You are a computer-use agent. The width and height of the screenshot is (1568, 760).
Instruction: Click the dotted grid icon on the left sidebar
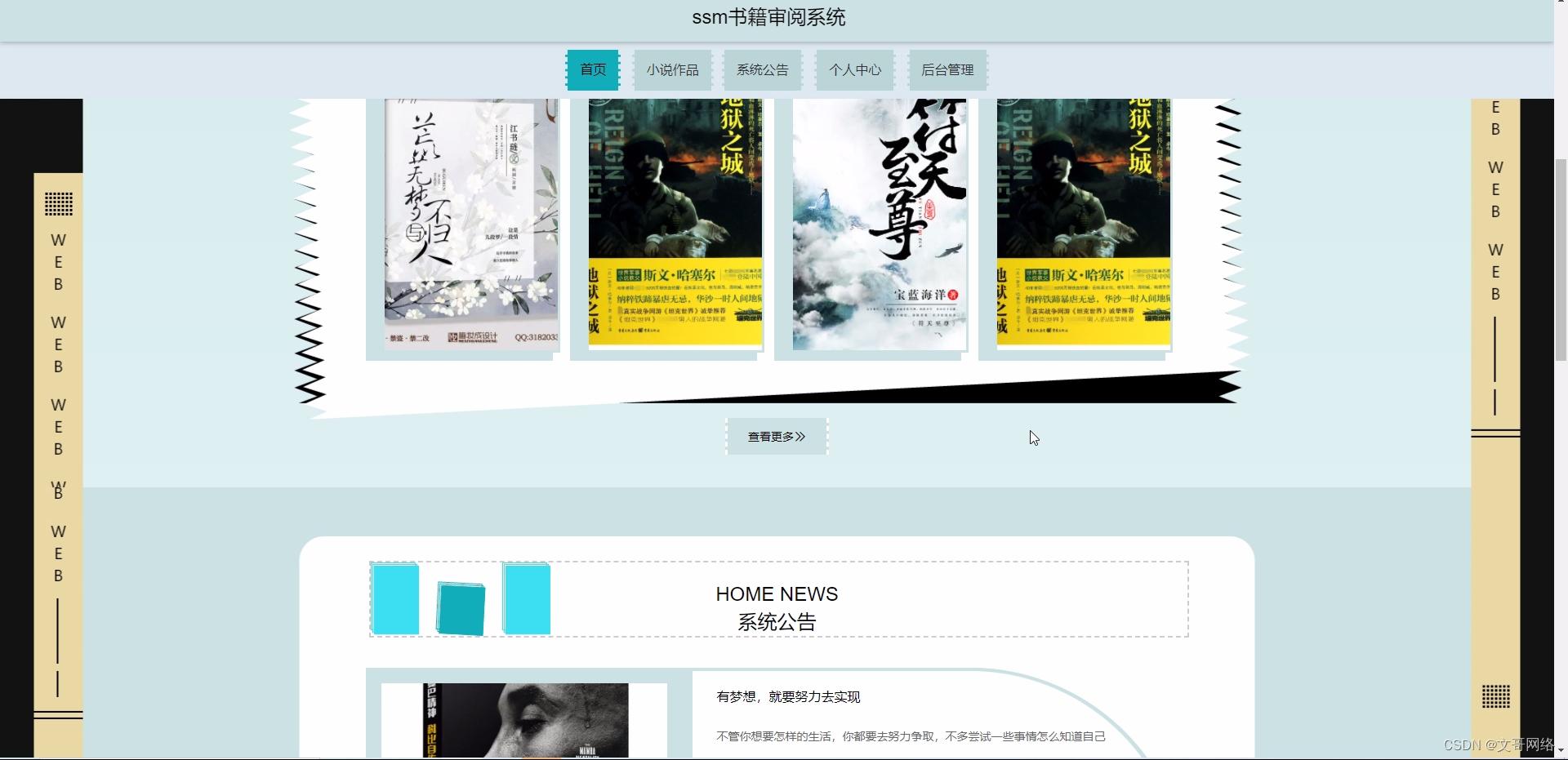pos(58,206)
